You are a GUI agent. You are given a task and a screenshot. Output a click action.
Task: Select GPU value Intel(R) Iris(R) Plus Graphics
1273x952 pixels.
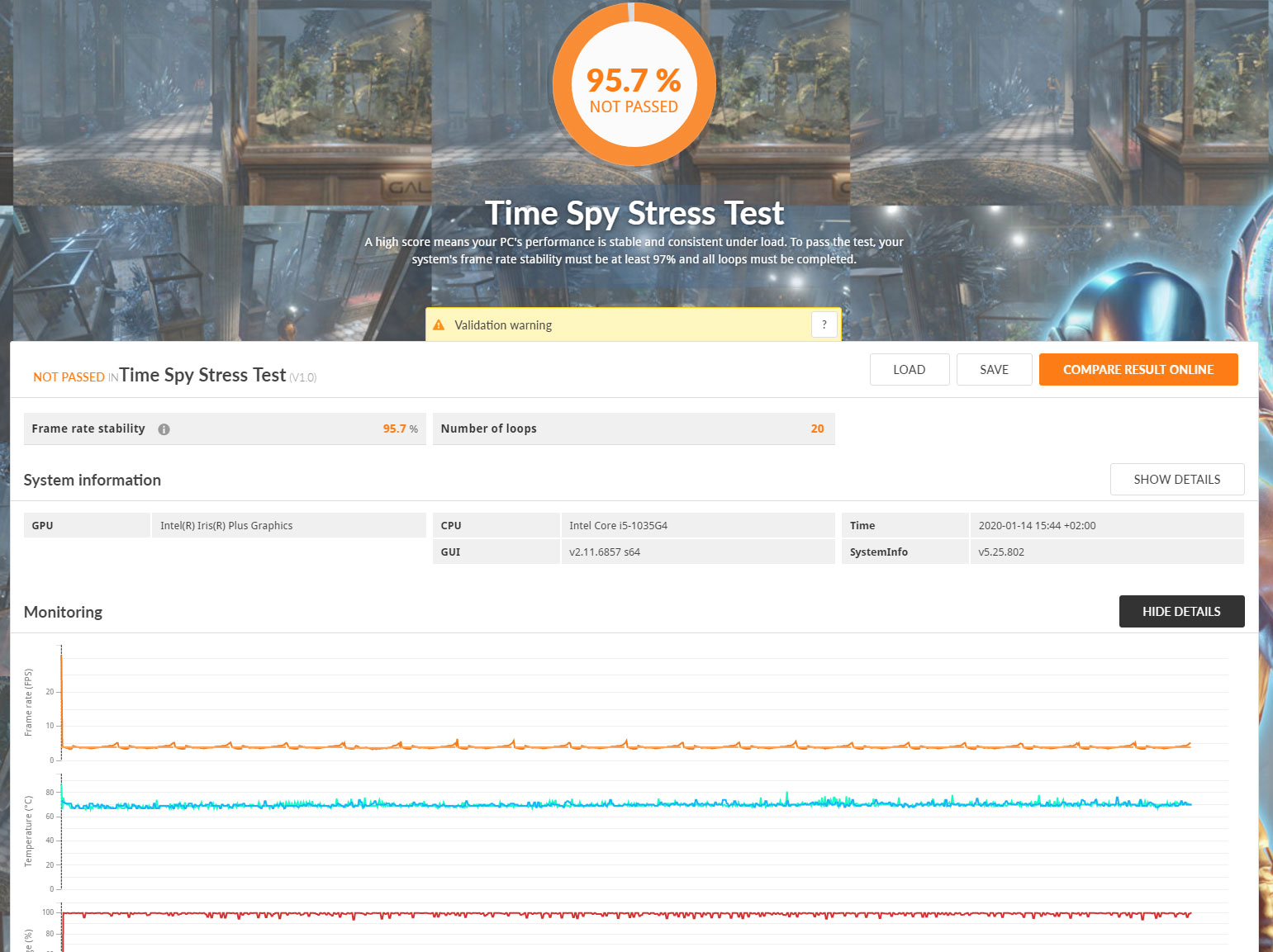pyautogui.click(x=226, y=526)
